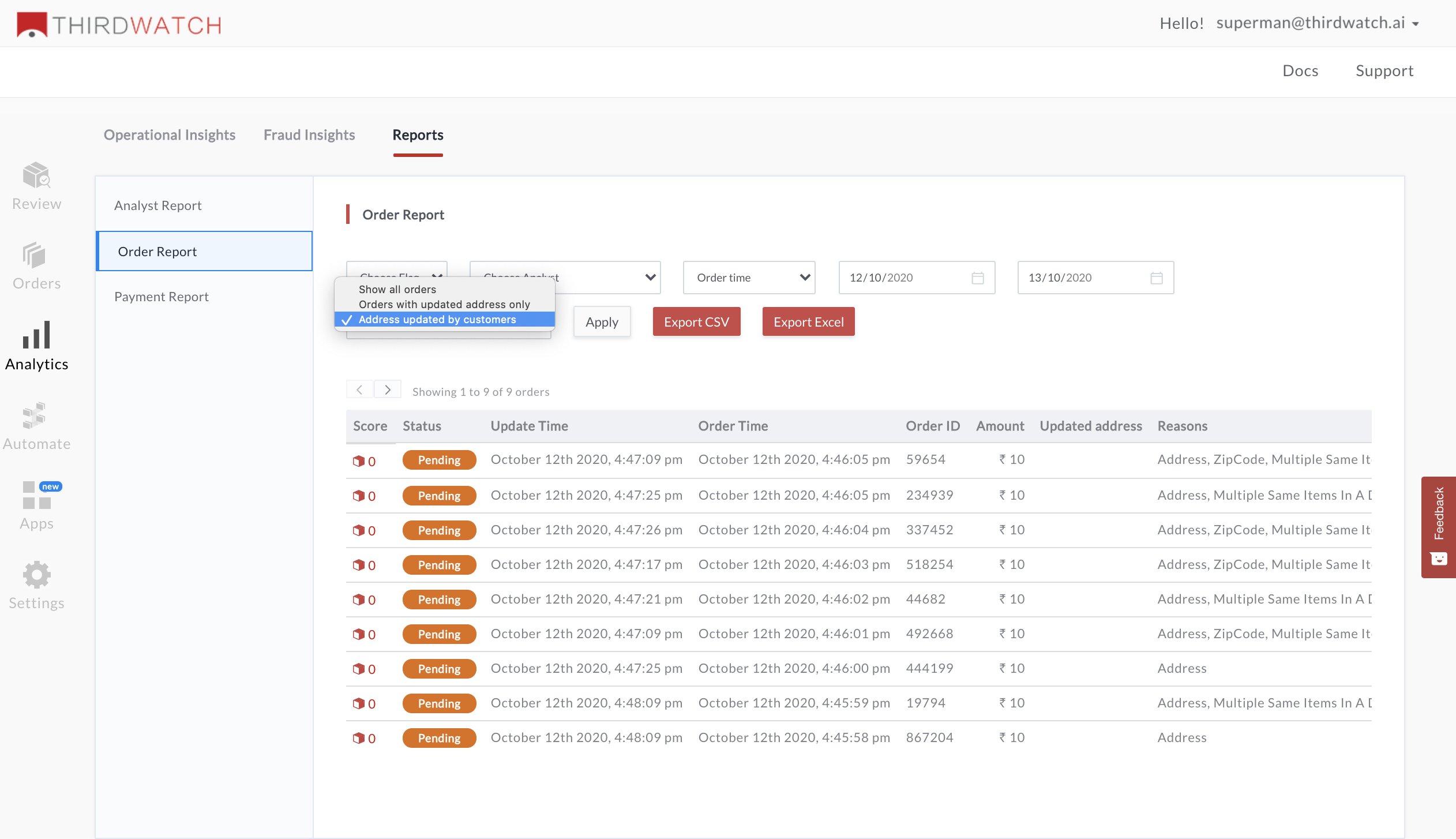
Task: Click Pending status of order 59654
Action: tap(439, 460)
